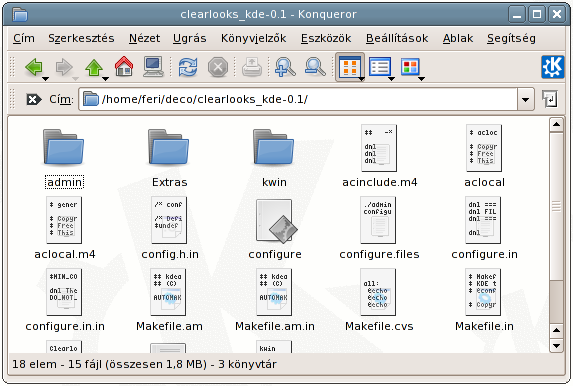Click the Go button beside address bar
The image size is (573, 386).
(550, 99)
